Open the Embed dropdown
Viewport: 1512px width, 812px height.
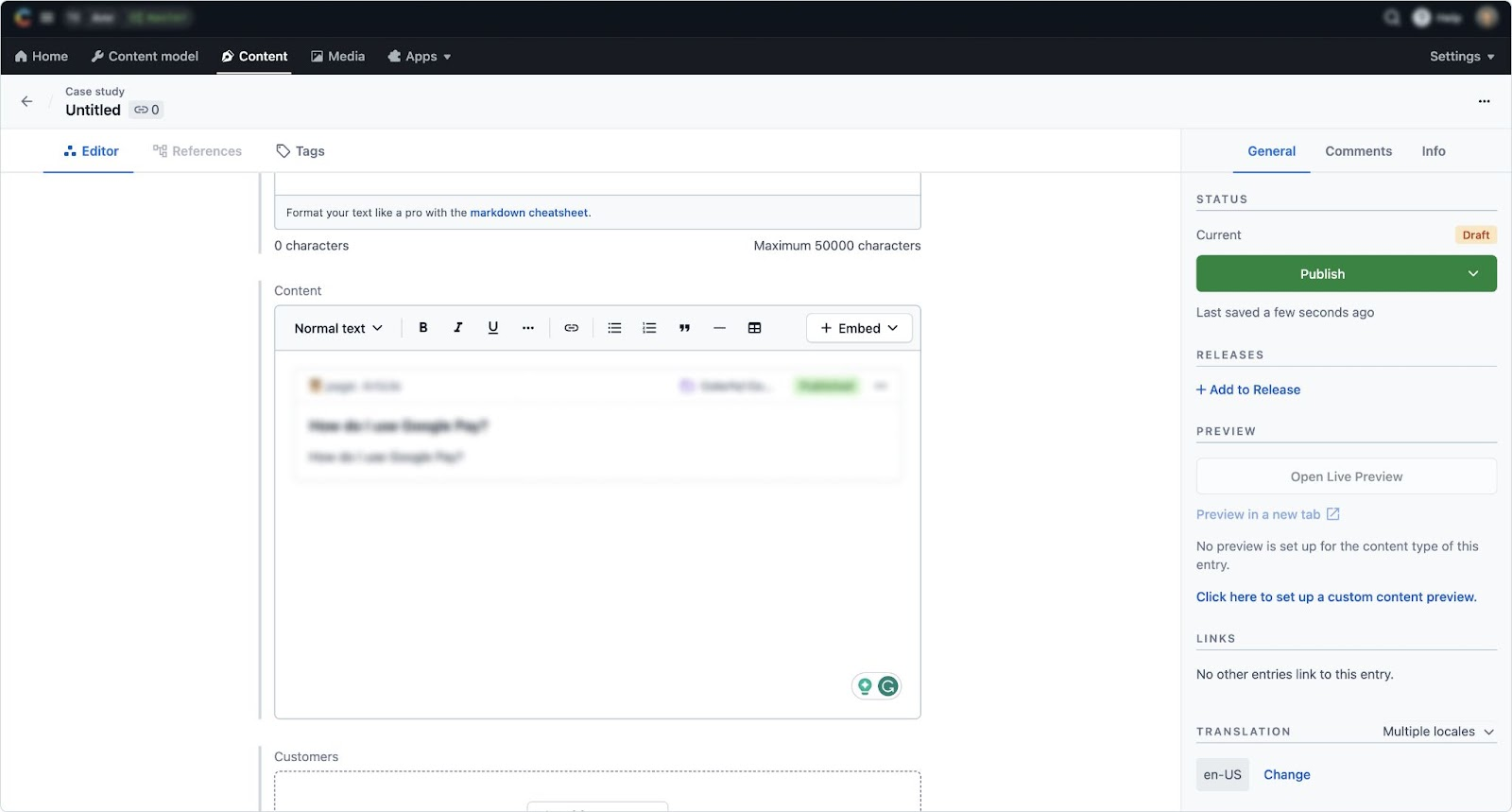click(x=859, y=328)
